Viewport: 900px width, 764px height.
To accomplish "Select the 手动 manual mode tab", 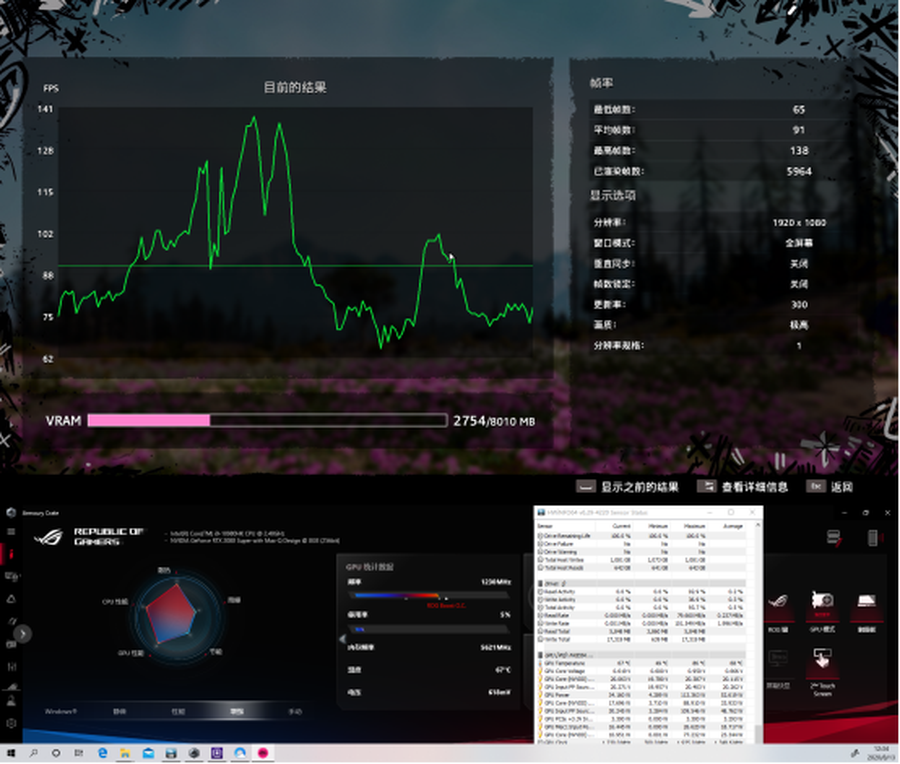I will tap(295, 711).
